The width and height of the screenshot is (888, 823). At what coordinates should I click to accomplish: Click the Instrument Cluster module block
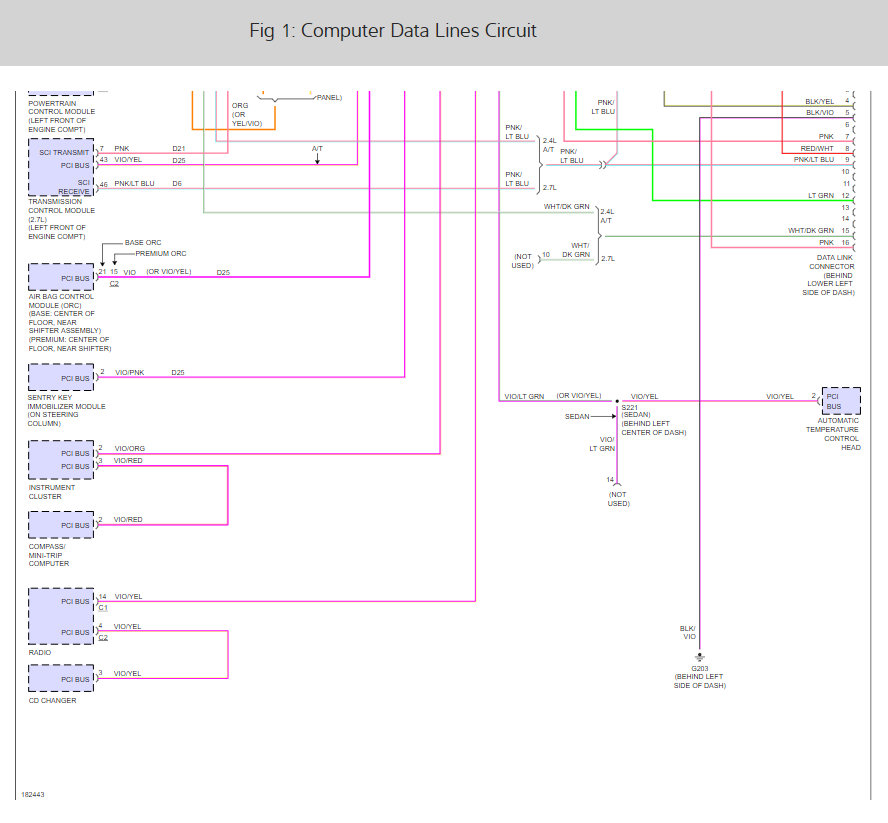[x=61, y=459]
